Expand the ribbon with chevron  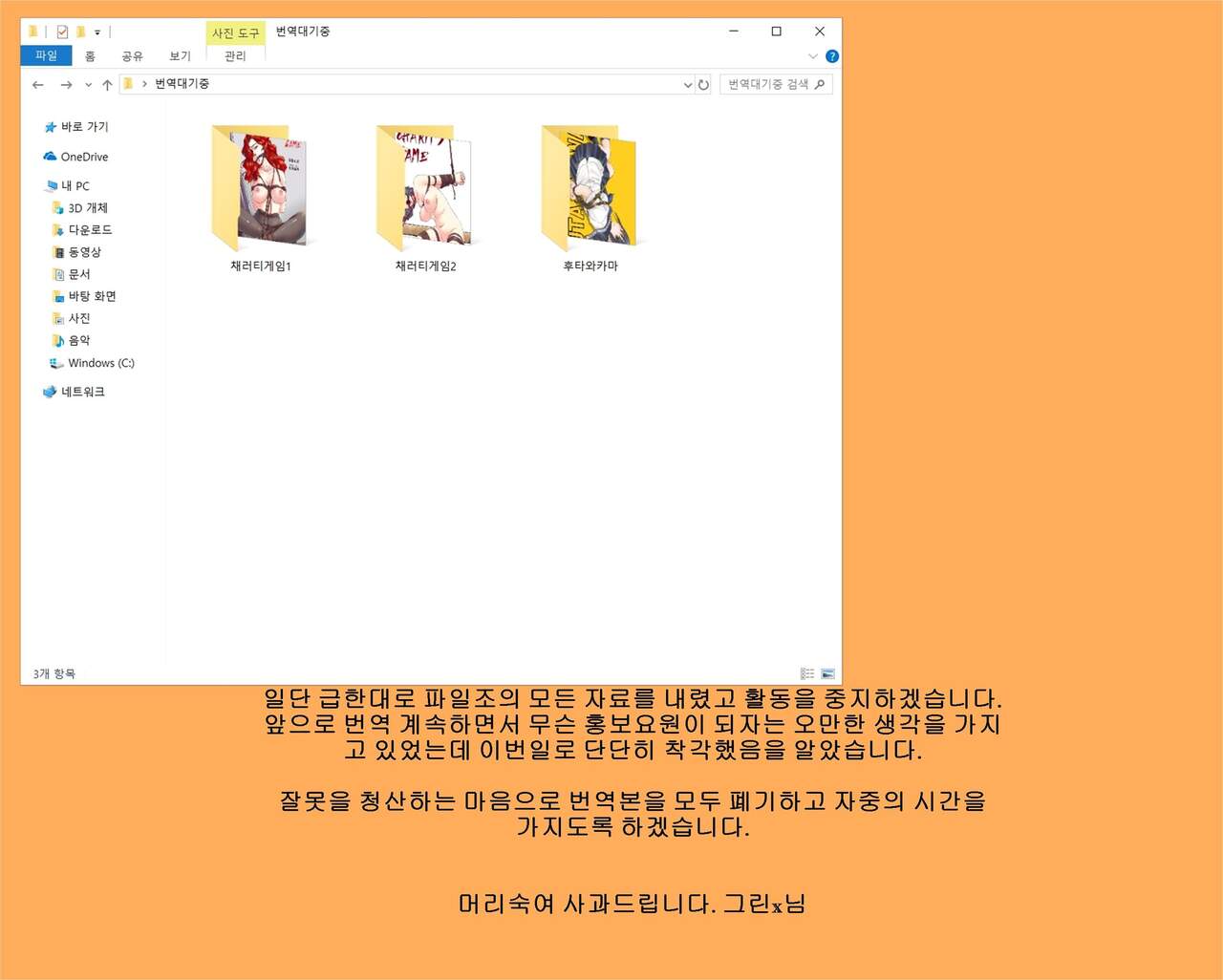pos(813,56)
